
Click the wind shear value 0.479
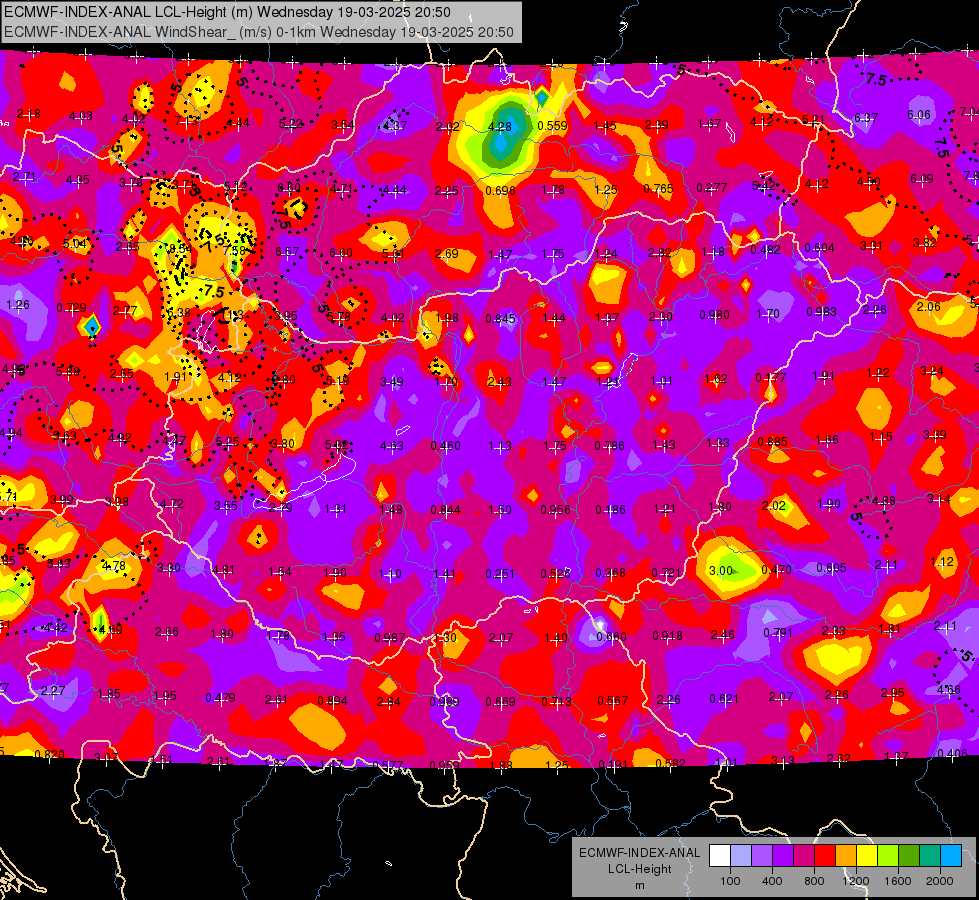(220, 698)
